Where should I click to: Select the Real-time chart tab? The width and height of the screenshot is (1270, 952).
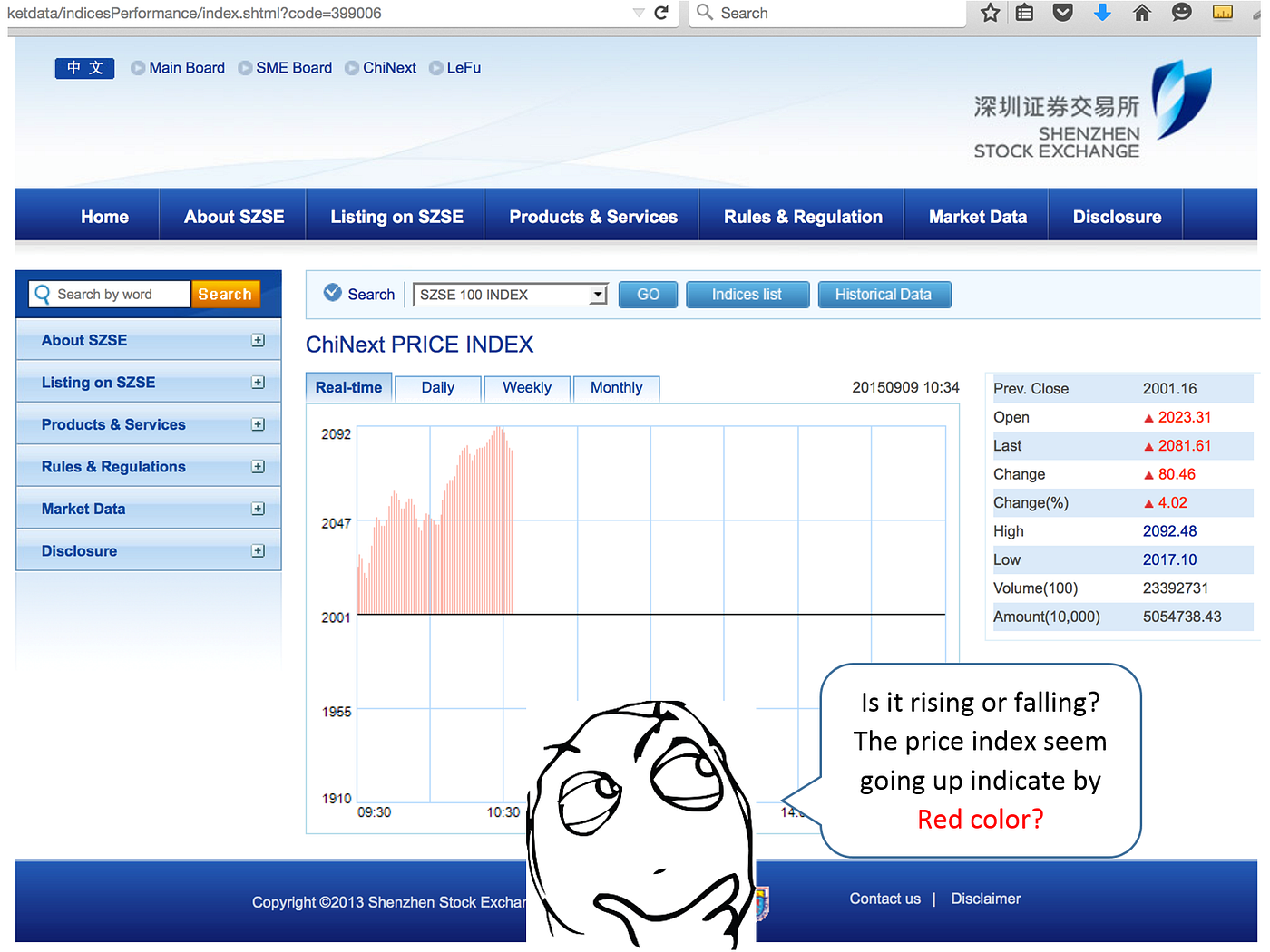coord(348,388)
